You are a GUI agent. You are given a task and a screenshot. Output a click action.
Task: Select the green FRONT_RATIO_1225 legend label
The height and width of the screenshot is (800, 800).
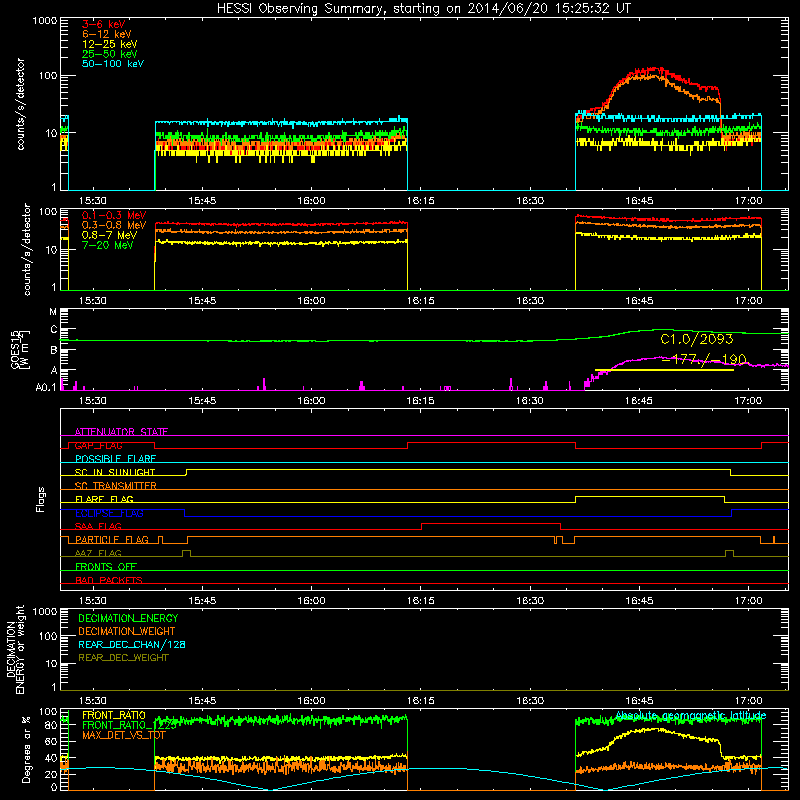click(x=129, y=725)
